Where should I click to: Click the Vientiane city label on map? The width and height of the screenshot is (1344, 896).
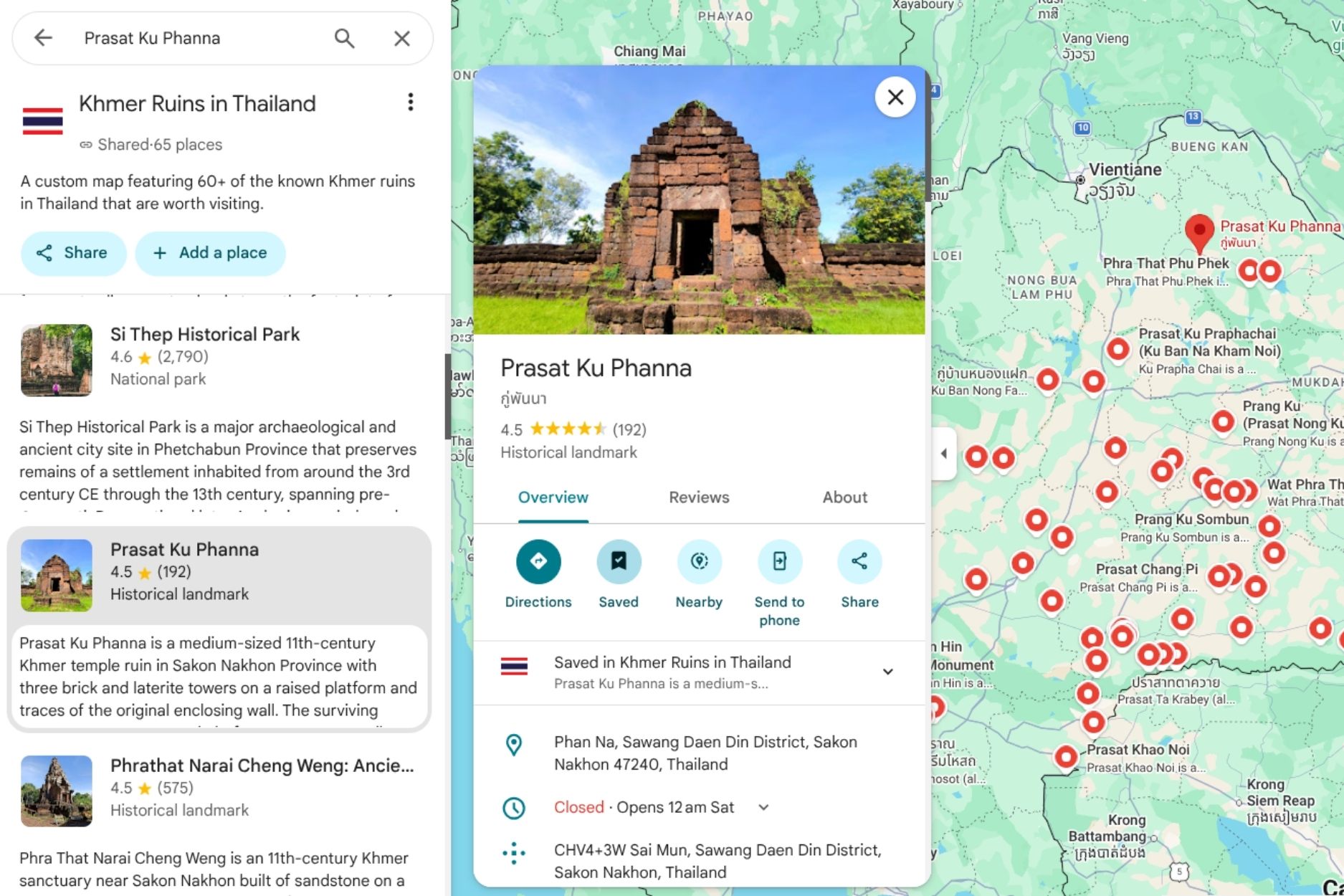pyautogui.click(x=1125, y=170)
